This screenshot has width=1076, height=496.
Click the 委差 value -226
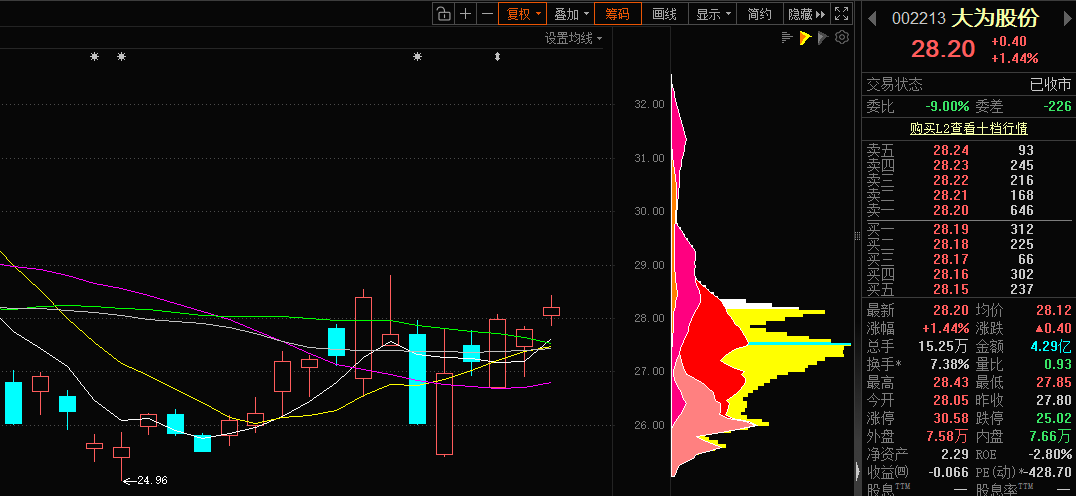pyautogui.click(x=1057, y=106)
